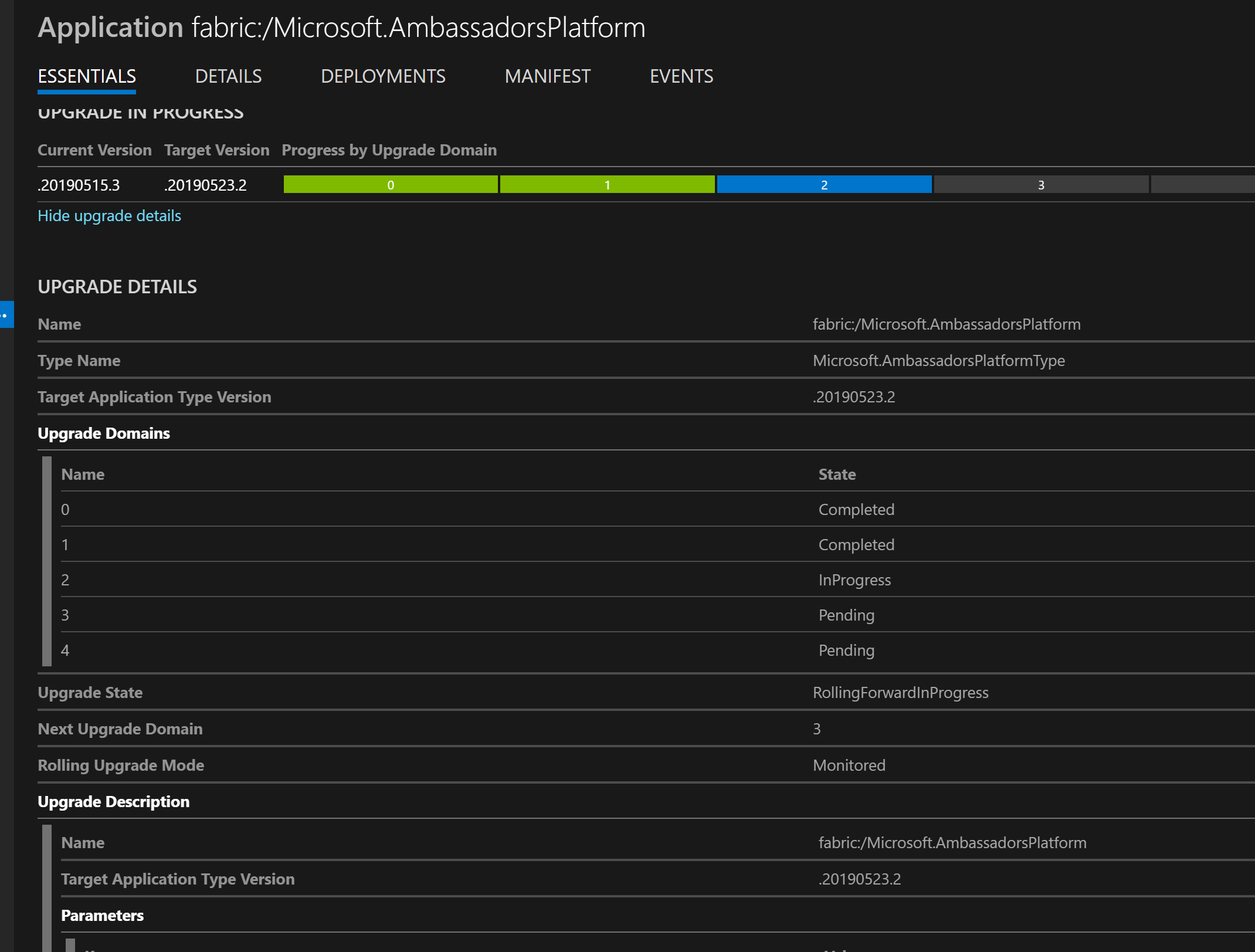Expand the collapsed left sidebar handle
The height and width of the screenshot is (952, 1255).
6,315
